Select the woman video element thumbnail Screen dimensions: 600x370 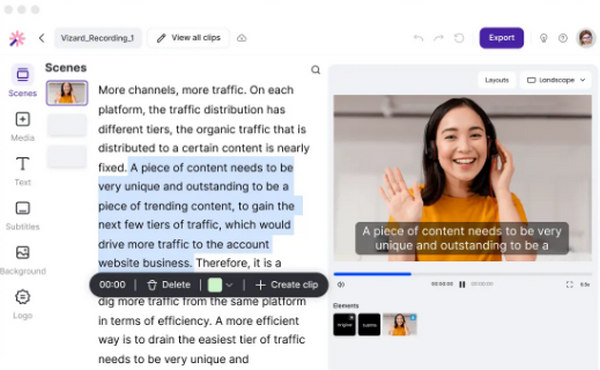[x=400, y=324]
